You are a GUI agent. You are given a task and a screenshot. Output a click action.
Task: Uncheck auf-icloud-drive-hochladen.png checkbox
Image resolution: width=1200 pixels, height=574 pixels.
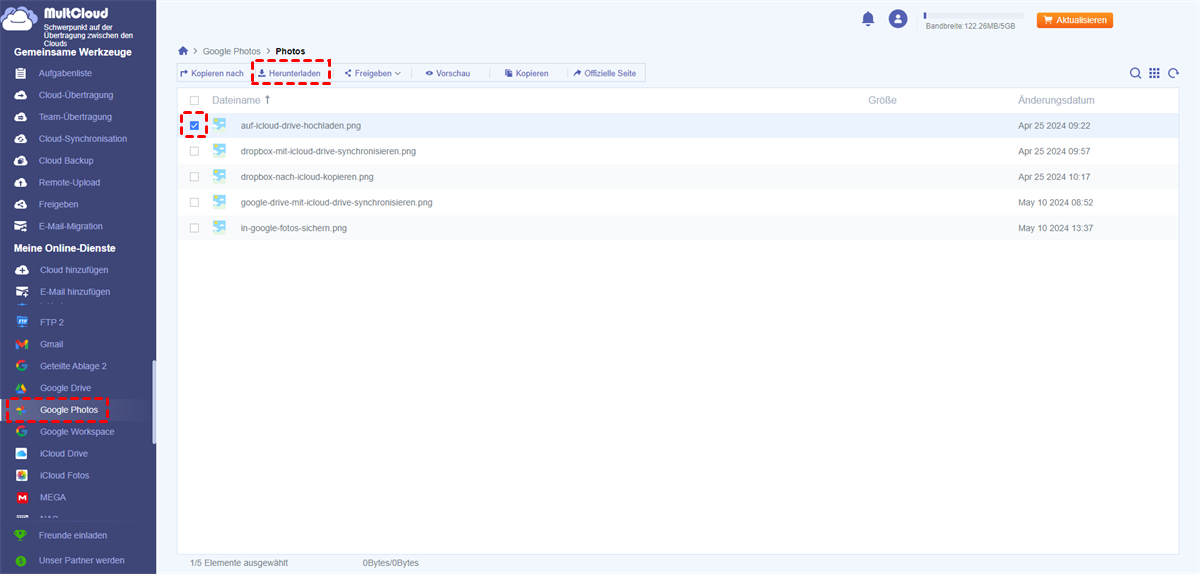[194, 125]
